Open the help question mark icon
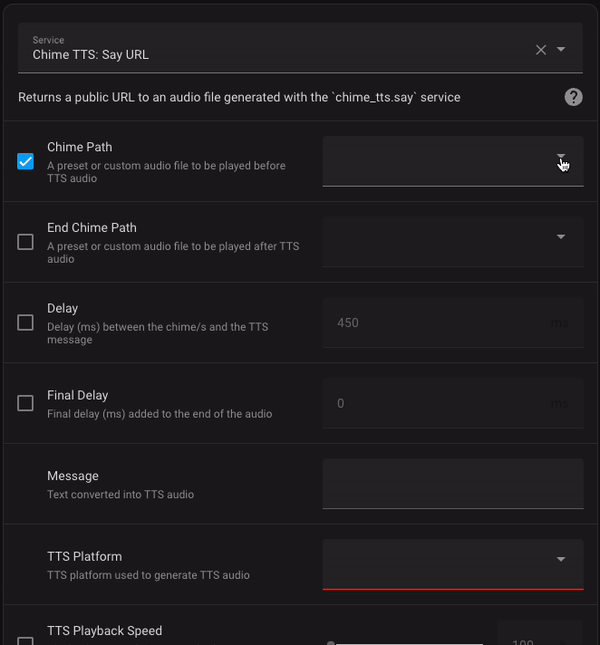This screenshot has height=645, width=600. coord(573,97)
